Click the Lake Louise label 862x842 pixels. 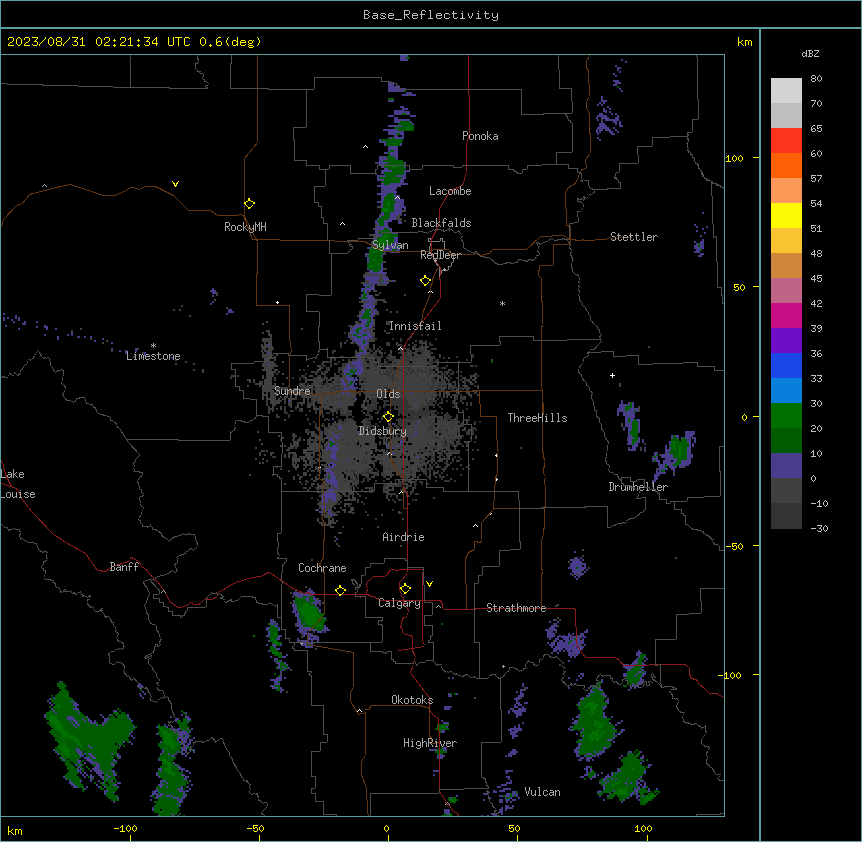[18, 484]
